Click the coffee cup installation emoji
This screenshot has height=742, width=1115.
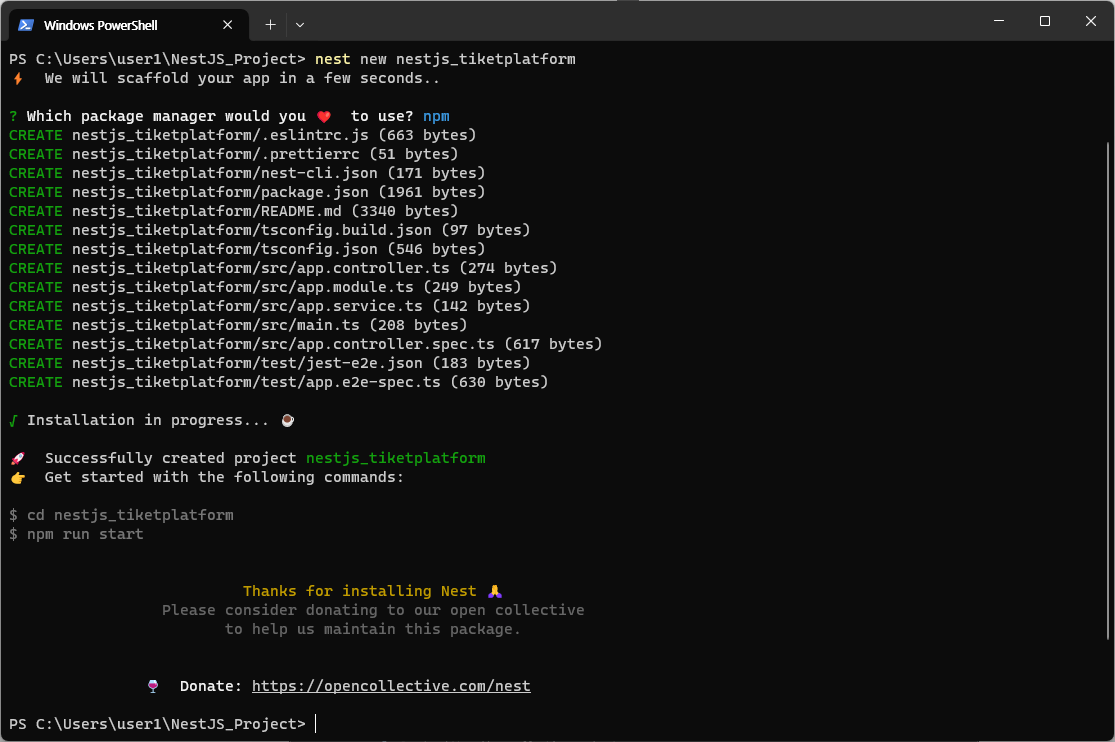288,420
